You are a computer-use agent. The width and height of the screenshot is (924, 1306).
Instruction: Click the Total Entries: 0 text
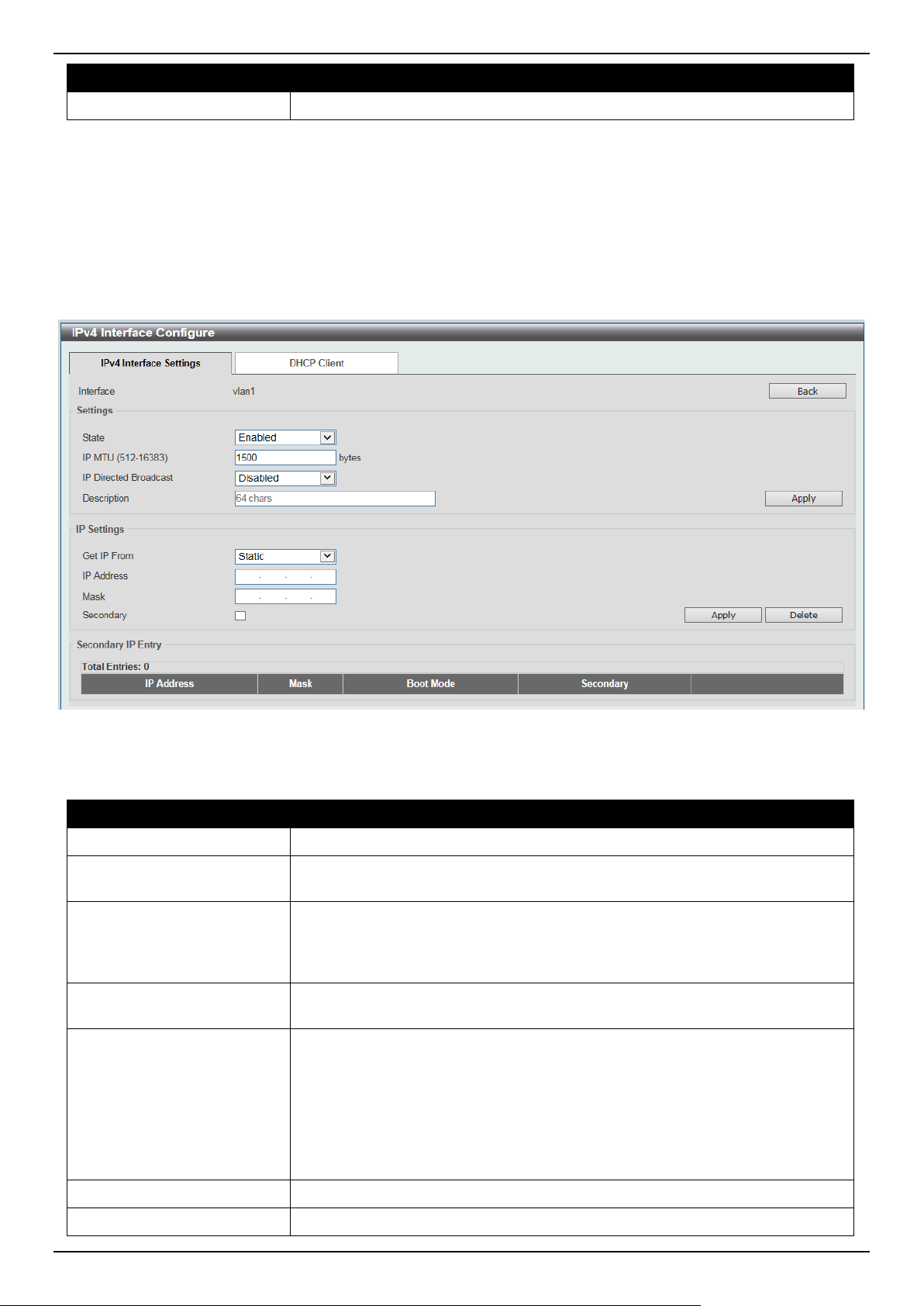point(115,666)
